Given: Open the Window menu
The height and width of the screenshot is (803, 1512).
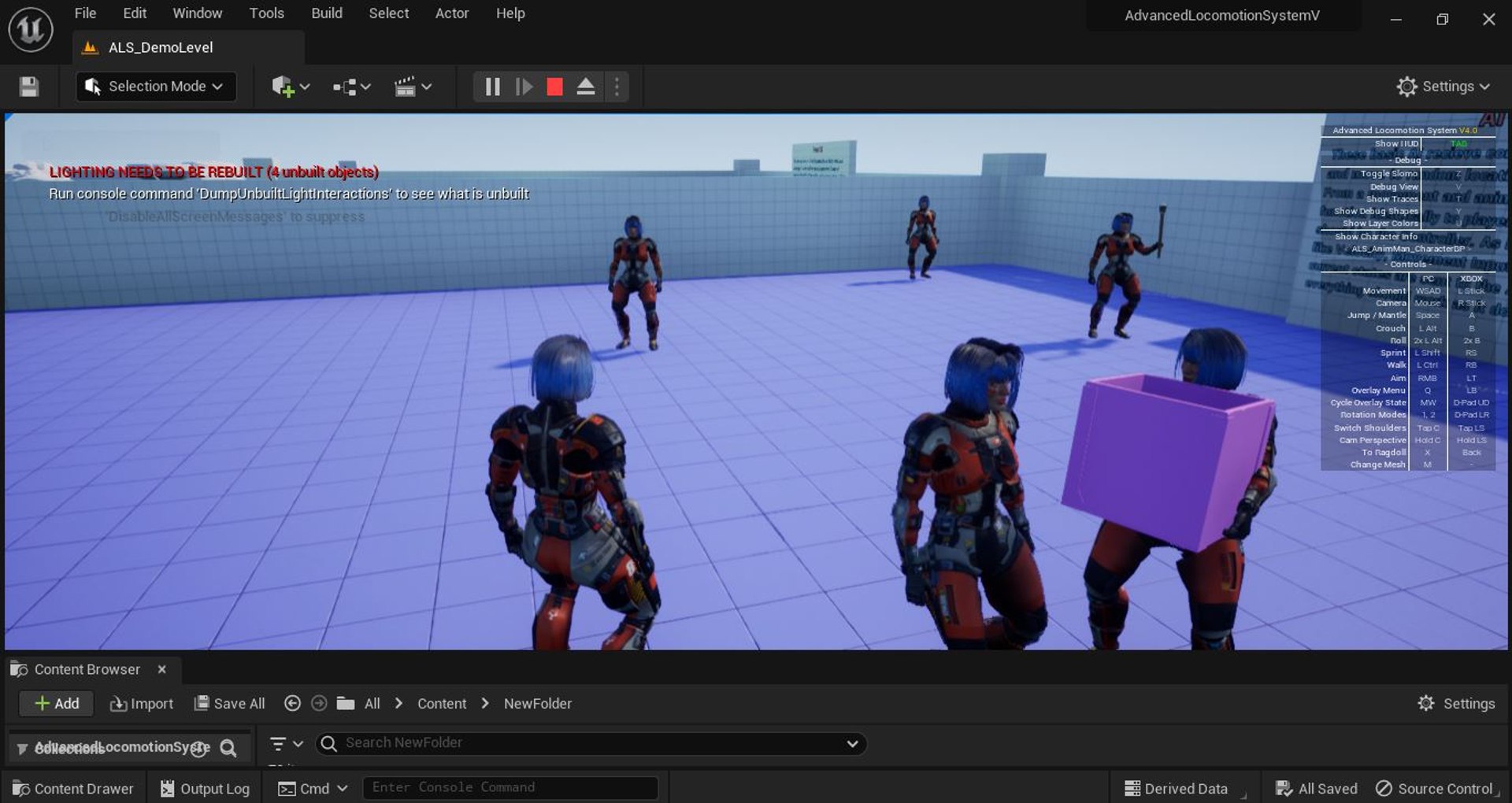Looking at the screenshot, I should click(x=197, y=13).
